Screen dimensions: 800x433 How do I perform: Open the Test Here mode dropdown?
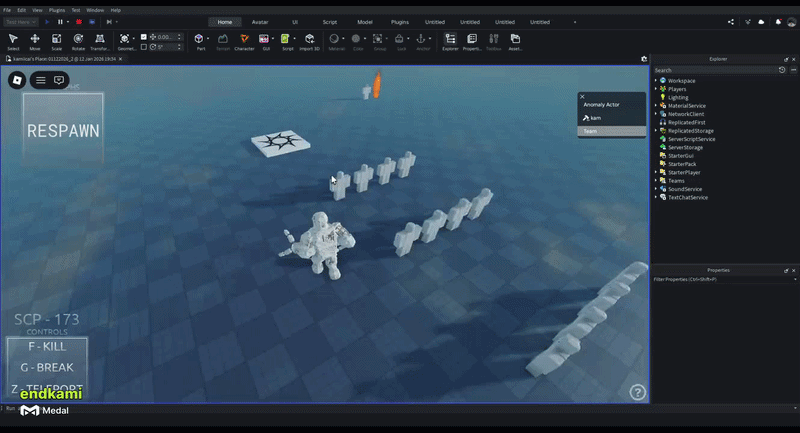[x=20, y=22]
